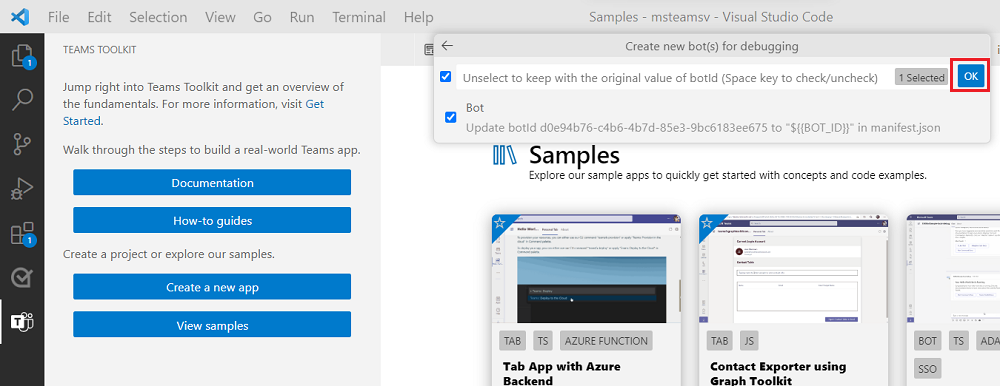Click the View samples button

coord(212,325)
